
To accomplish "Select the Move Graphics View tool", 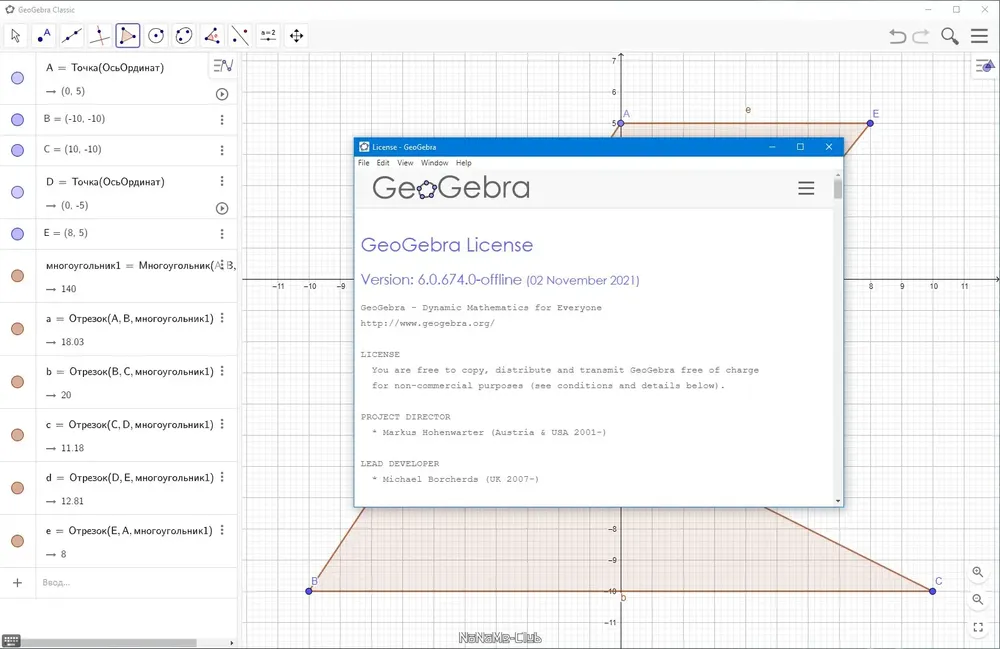I will 297,36.
